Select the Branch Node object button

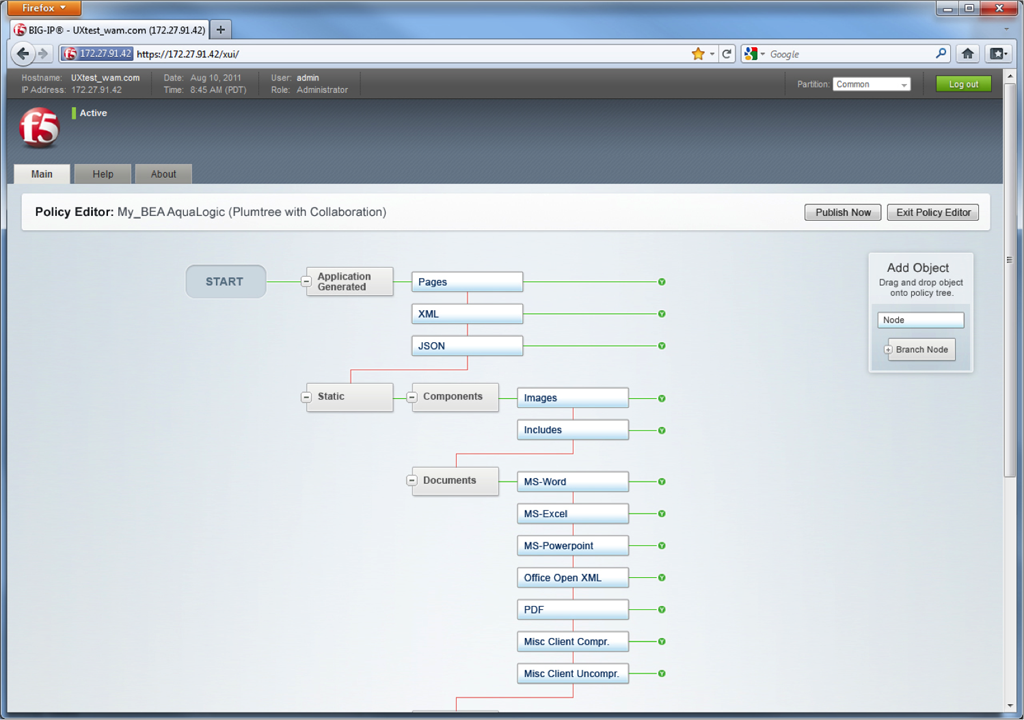pyautogui.click(x=921, y=350)
